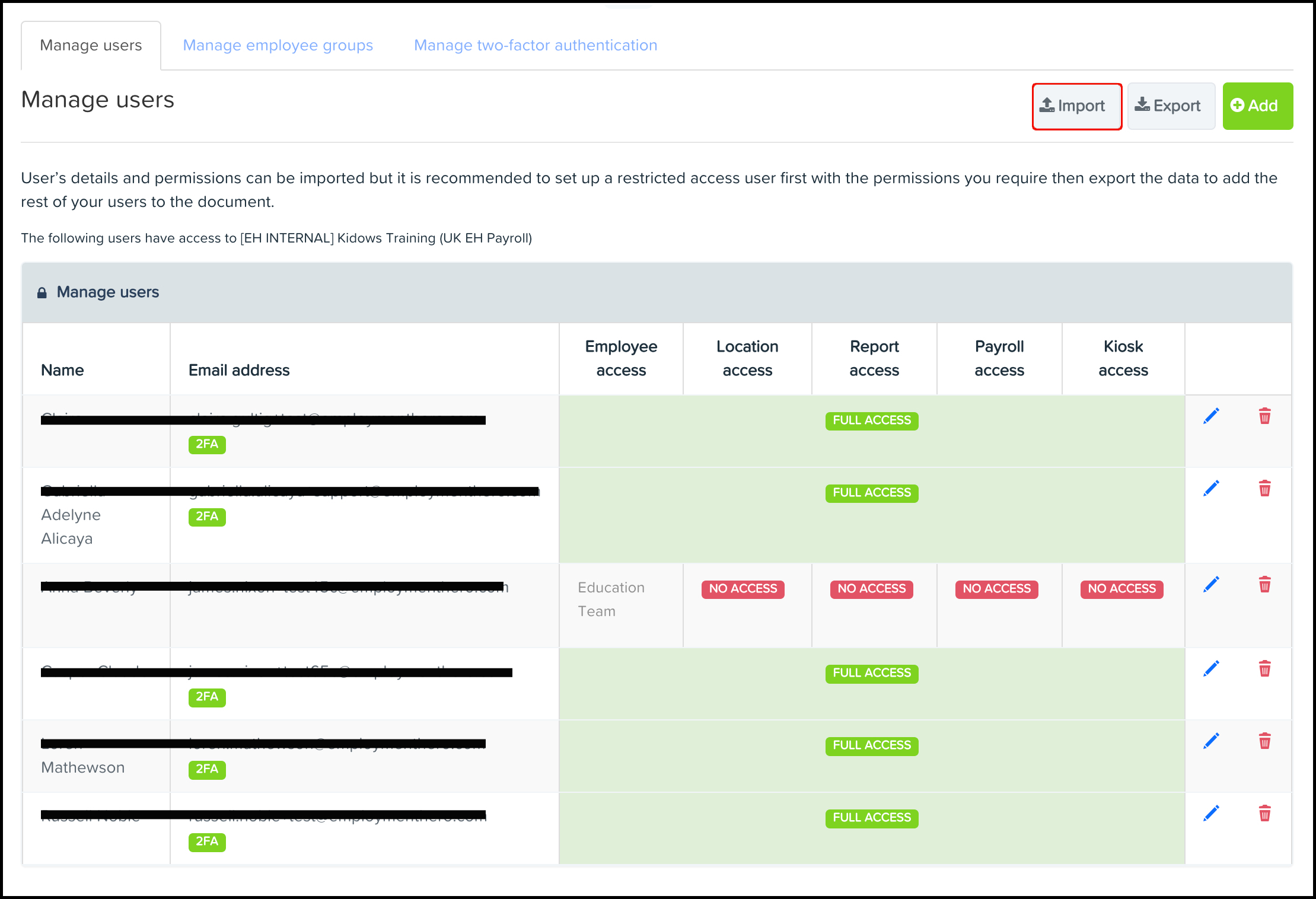Click Russell Noble's FULL ACCESS badge
The width and height of the screenshot is (1316, 899).
tap(871, 818)
